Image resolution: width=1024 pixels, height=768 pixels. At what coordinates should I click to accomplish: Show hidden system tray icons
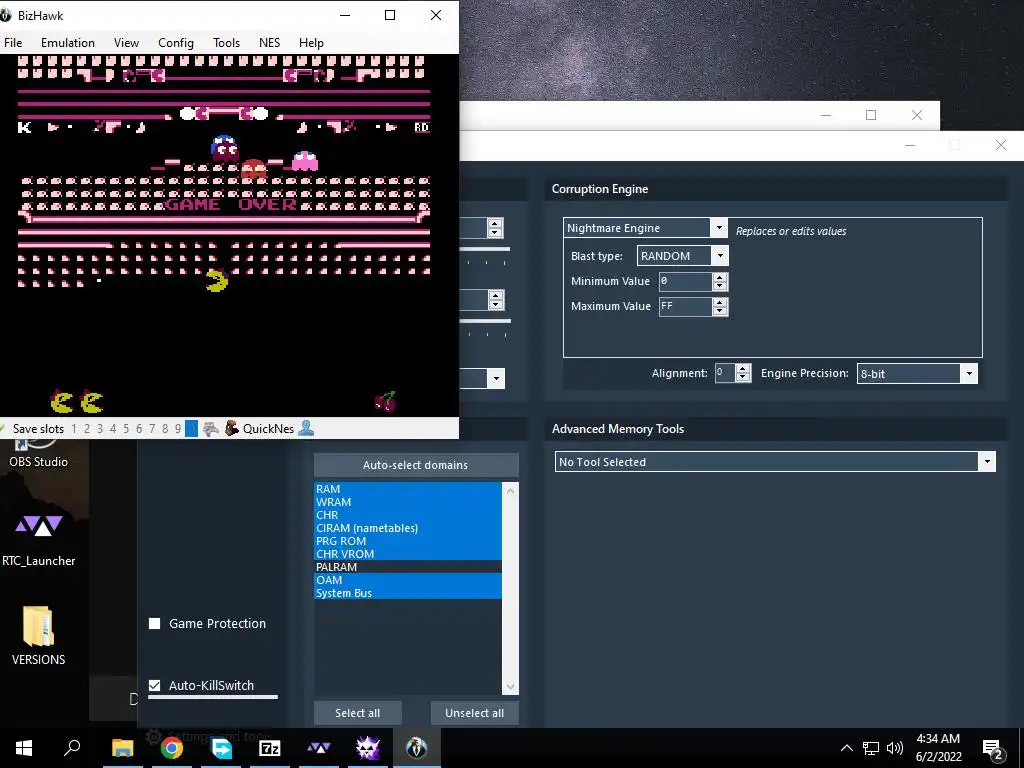pos(846,748)
